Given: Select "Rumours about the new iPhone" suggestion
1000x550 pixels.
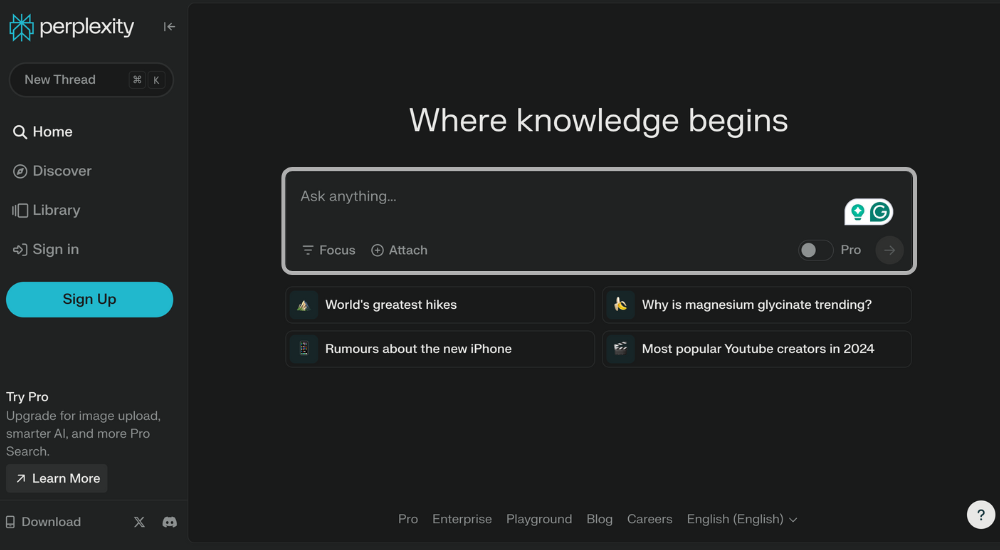Looking at the screenshot, I should [440, 349].
